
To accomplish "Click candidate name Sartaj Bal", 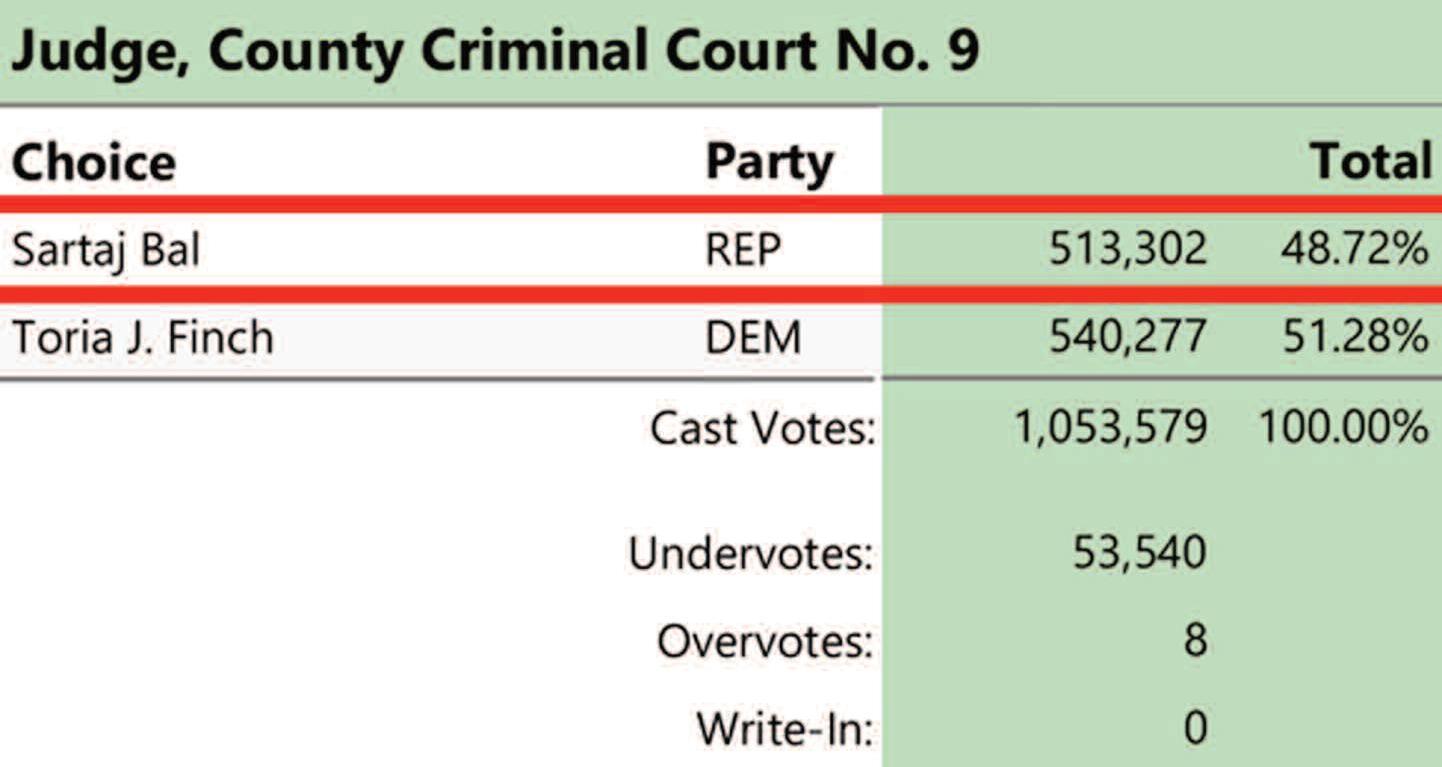I will coord(106,251).
